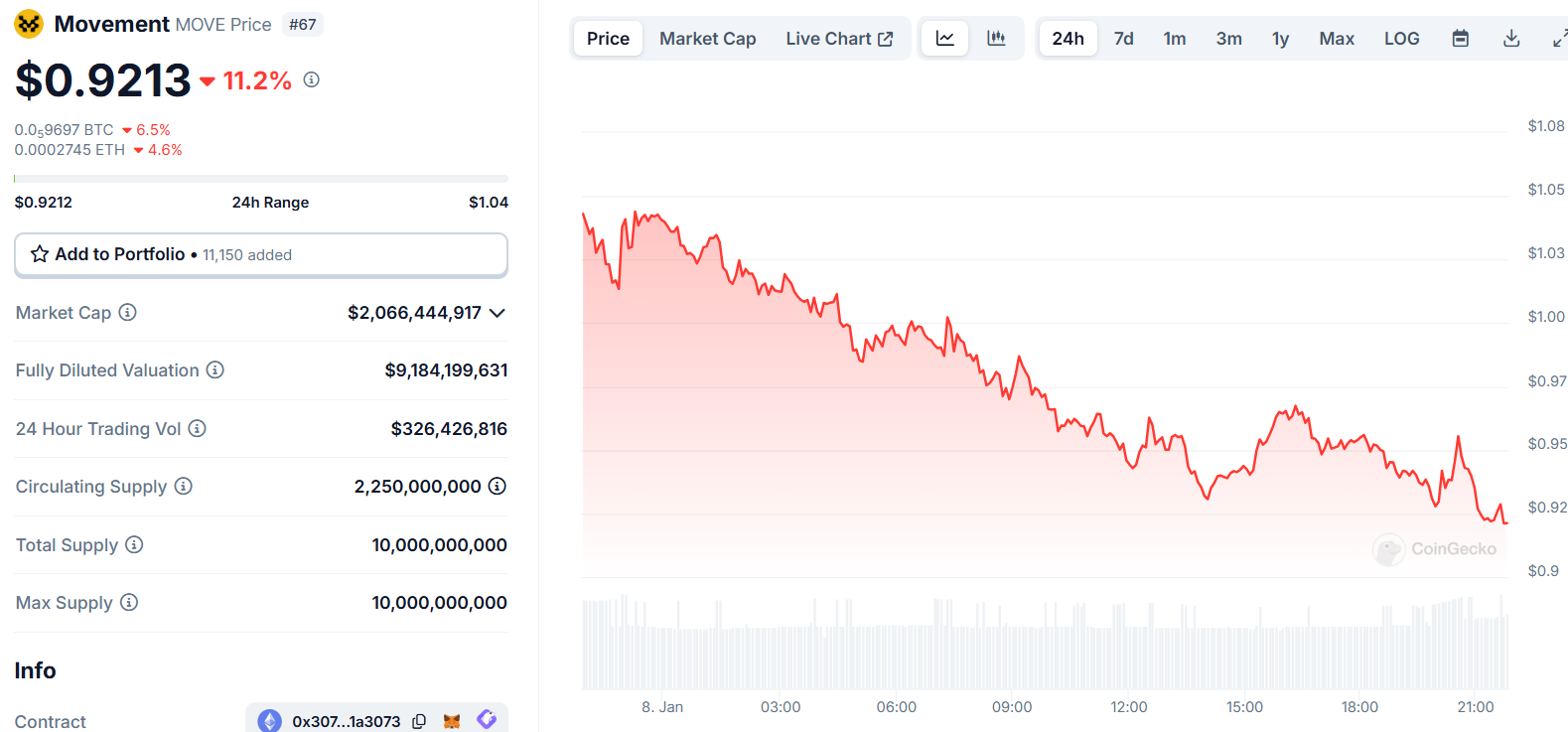Open the Live Chart link
The width and height of the screenshot is (1568, 732).
click(x=839, y=39)
